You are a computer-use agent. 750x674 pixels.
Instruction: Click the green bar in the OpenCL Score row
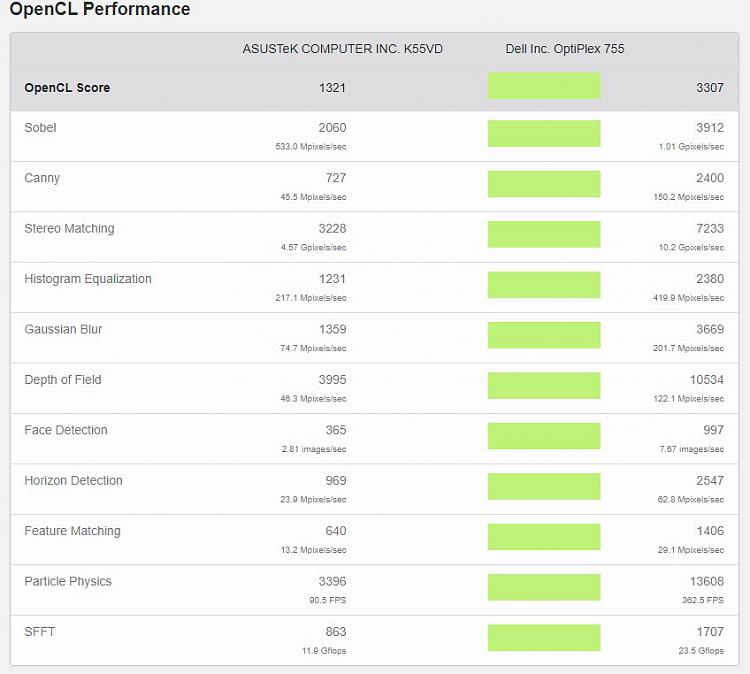[544, 86]
